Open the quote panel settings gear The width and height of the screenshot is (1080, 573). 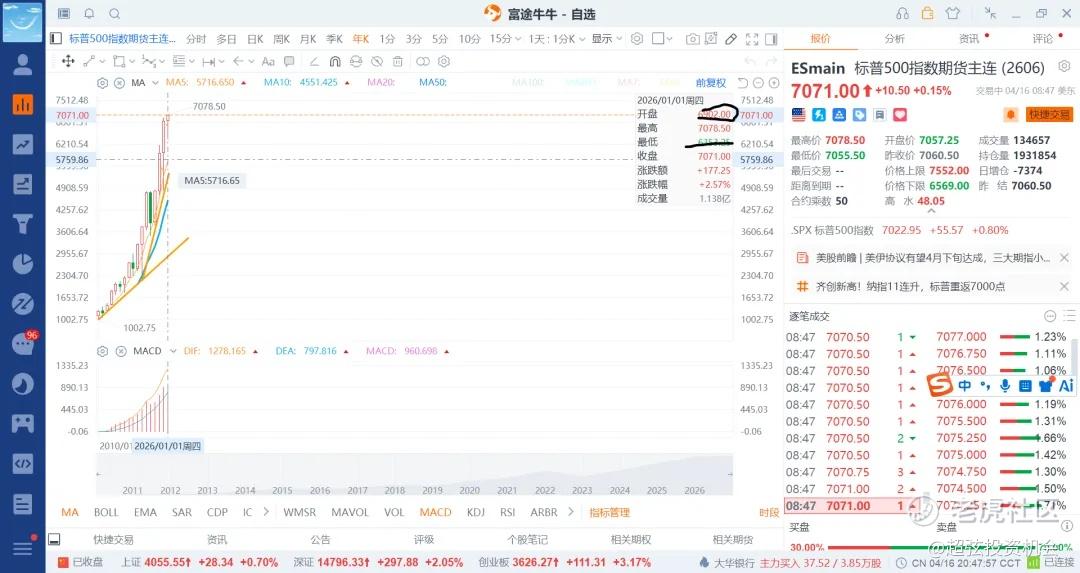click(1064, 67)
